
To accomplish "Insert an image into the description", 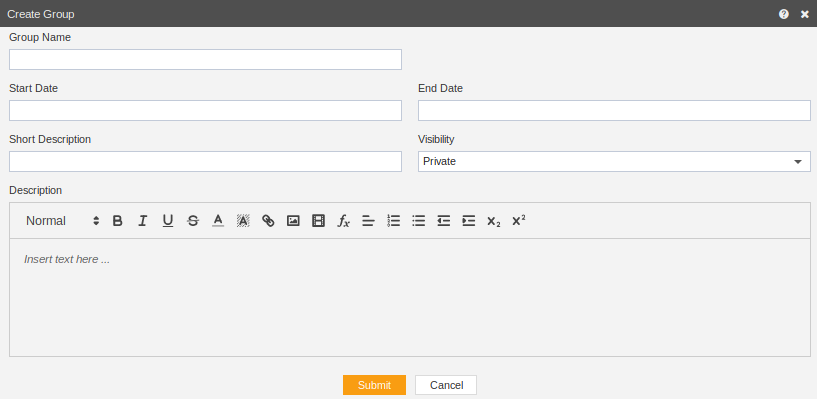I will (293, 221).
